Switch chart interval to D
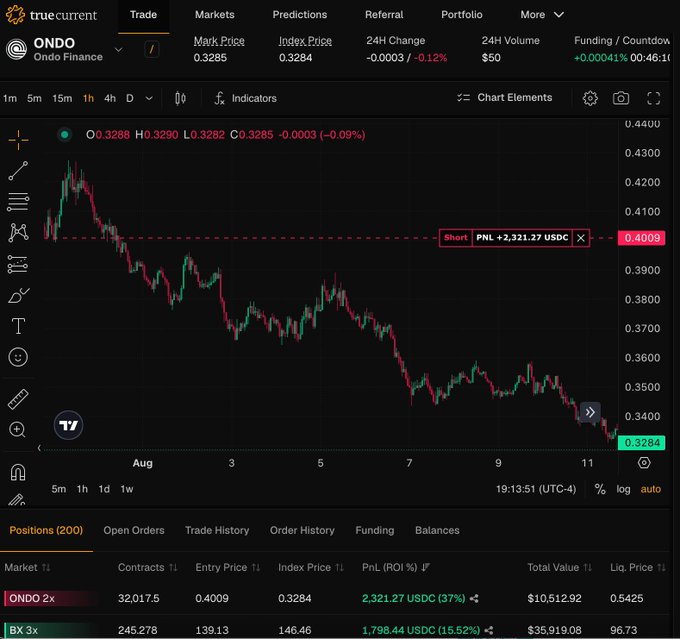 pyautogui.click(x=130, y=98)
